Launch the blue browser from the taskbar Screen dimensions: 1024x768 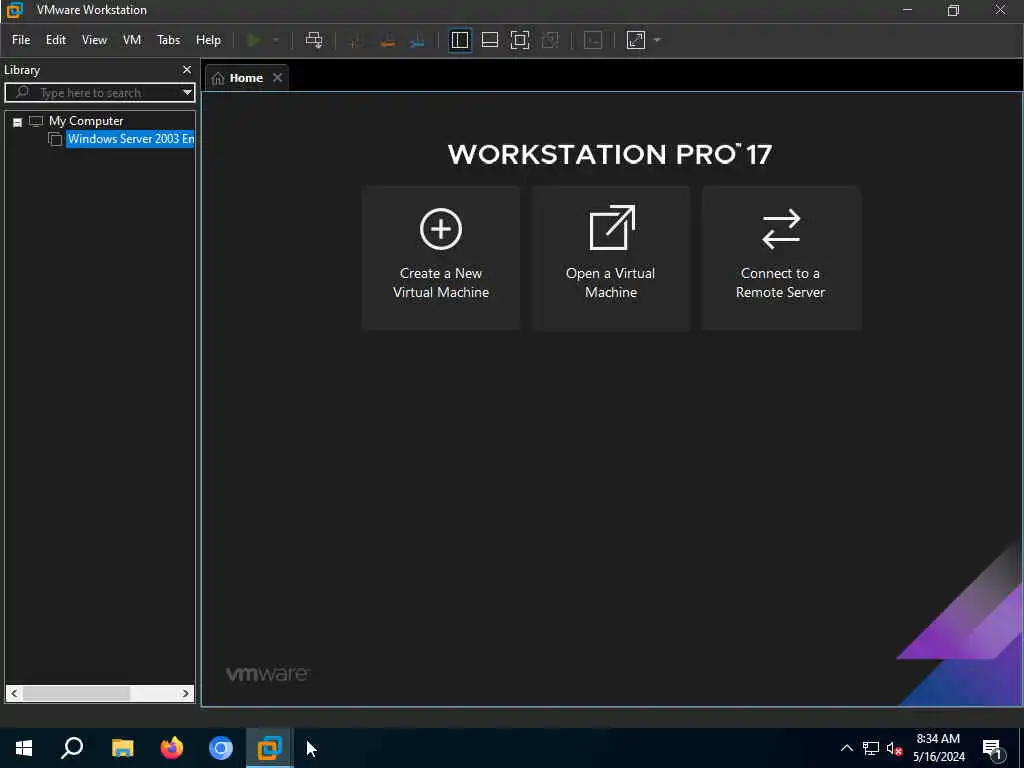[221, 748]
